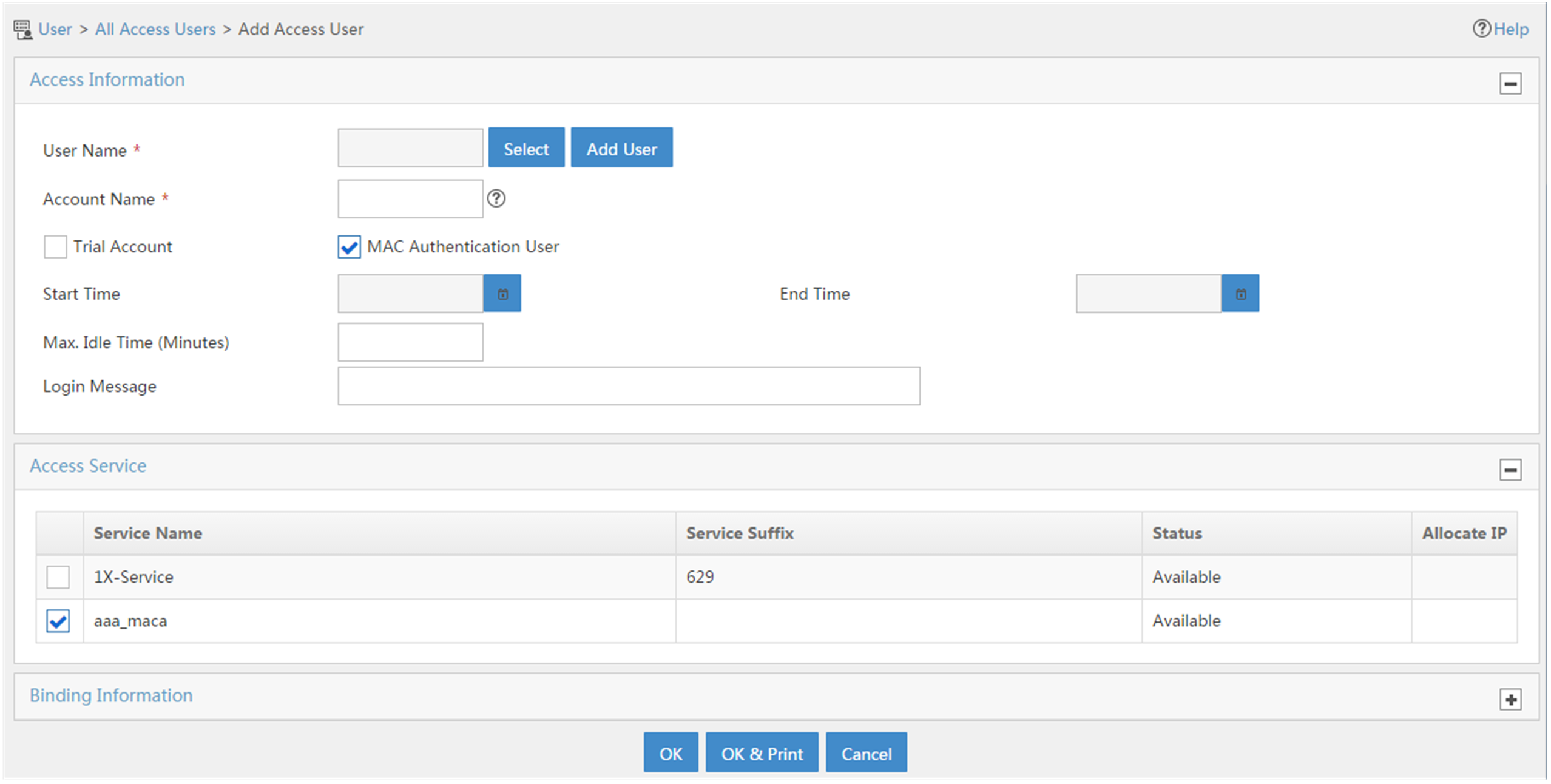Click the Select button for User Name
Image resolution: width=1551 pixels, height=784 pixels.
pyautogui.click(x=526, y=147)
